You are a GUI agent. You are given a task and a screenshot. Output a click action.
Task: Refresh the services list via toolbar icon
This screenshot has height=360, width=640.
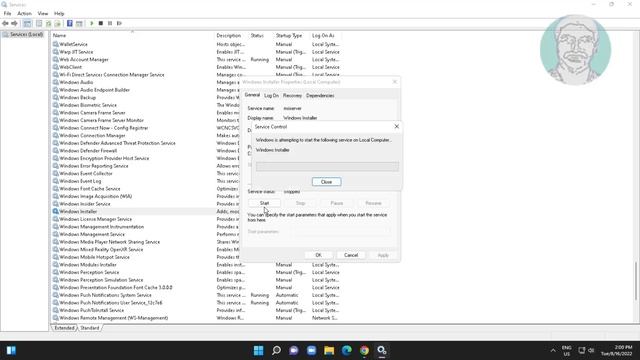coord(48,23)
